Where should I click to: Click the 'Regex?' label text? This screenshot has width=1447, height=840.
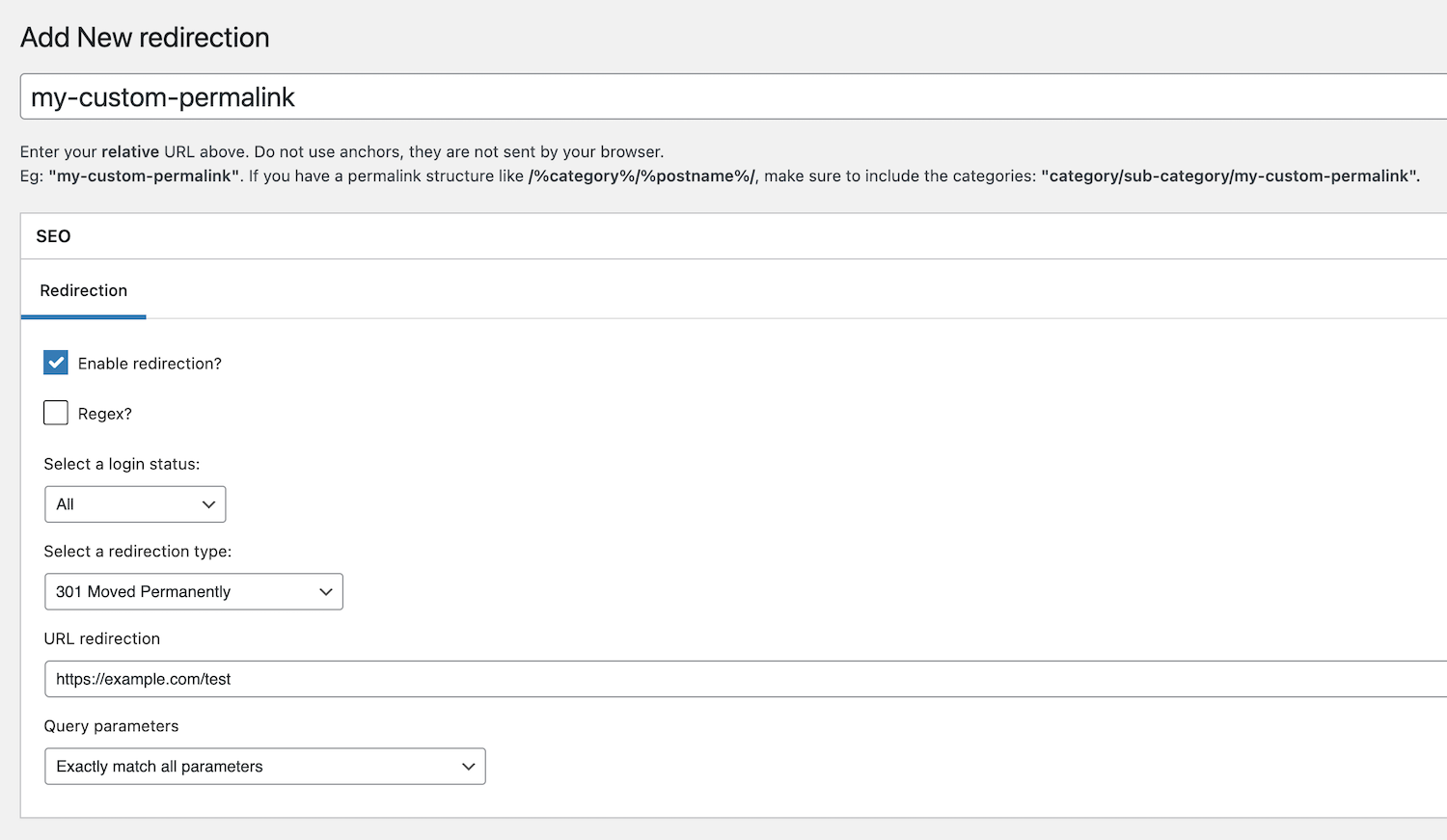pyautogui.click(x=105, y=414)
